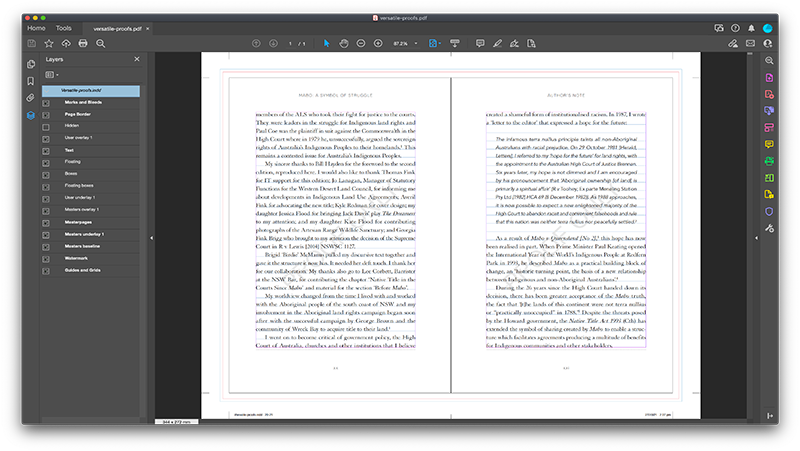Select the Hand pan tool
The height and width of the screenshot is (451, 800).
tap(343, 44)
